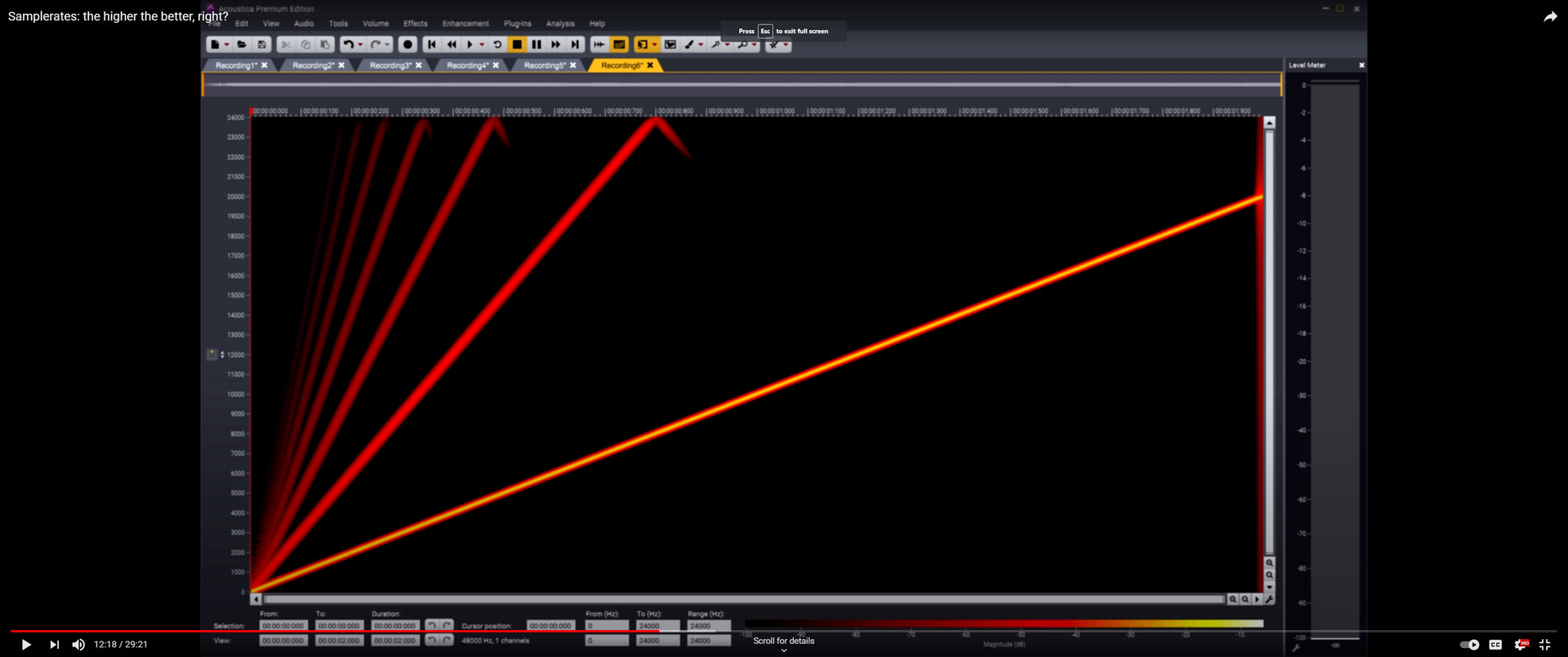1568x657 pixels.
Task: Mute the YouTube video volume
Action: [x=78, y=645]
